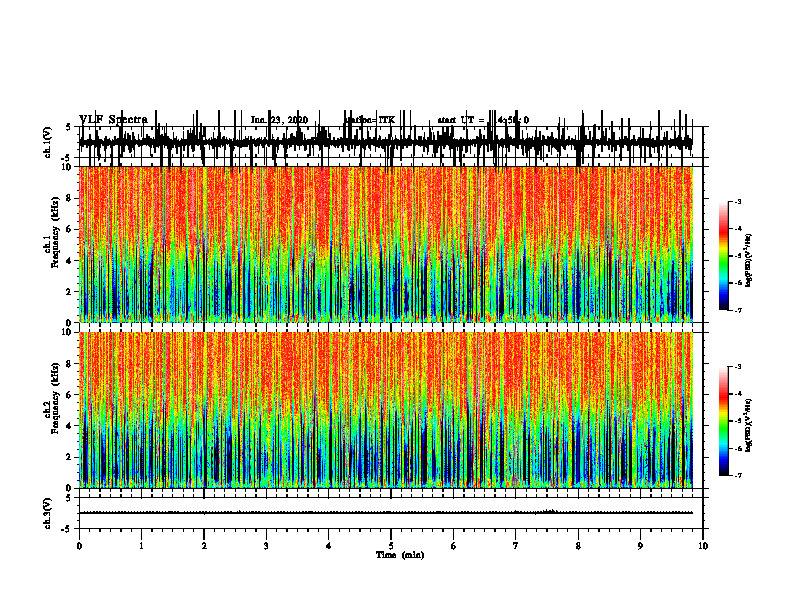Click the '6' kHz tick on ch.1 axis
Screen dimensions: 792x612
70,230
